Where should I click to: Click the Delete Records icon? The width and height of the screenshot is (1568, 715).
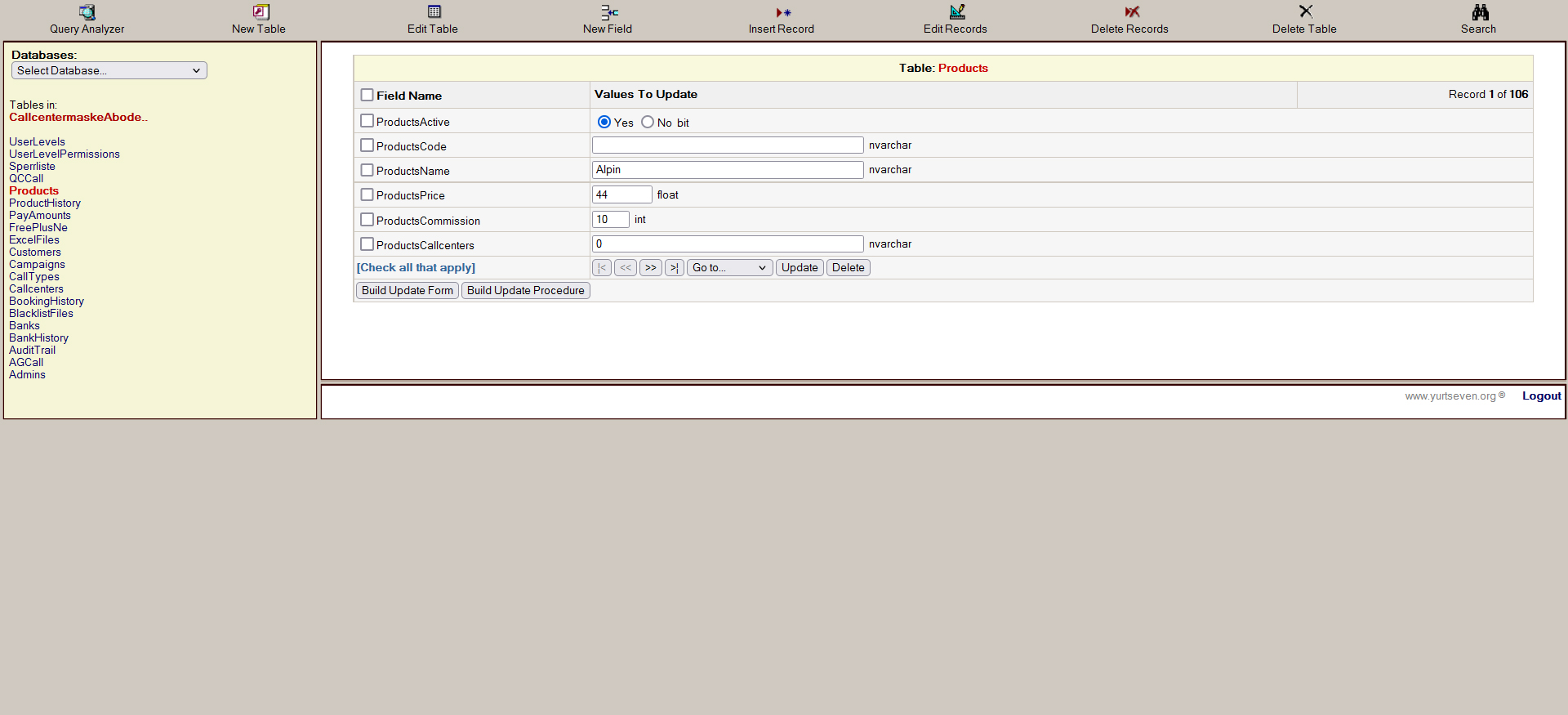coord(1132,12)
